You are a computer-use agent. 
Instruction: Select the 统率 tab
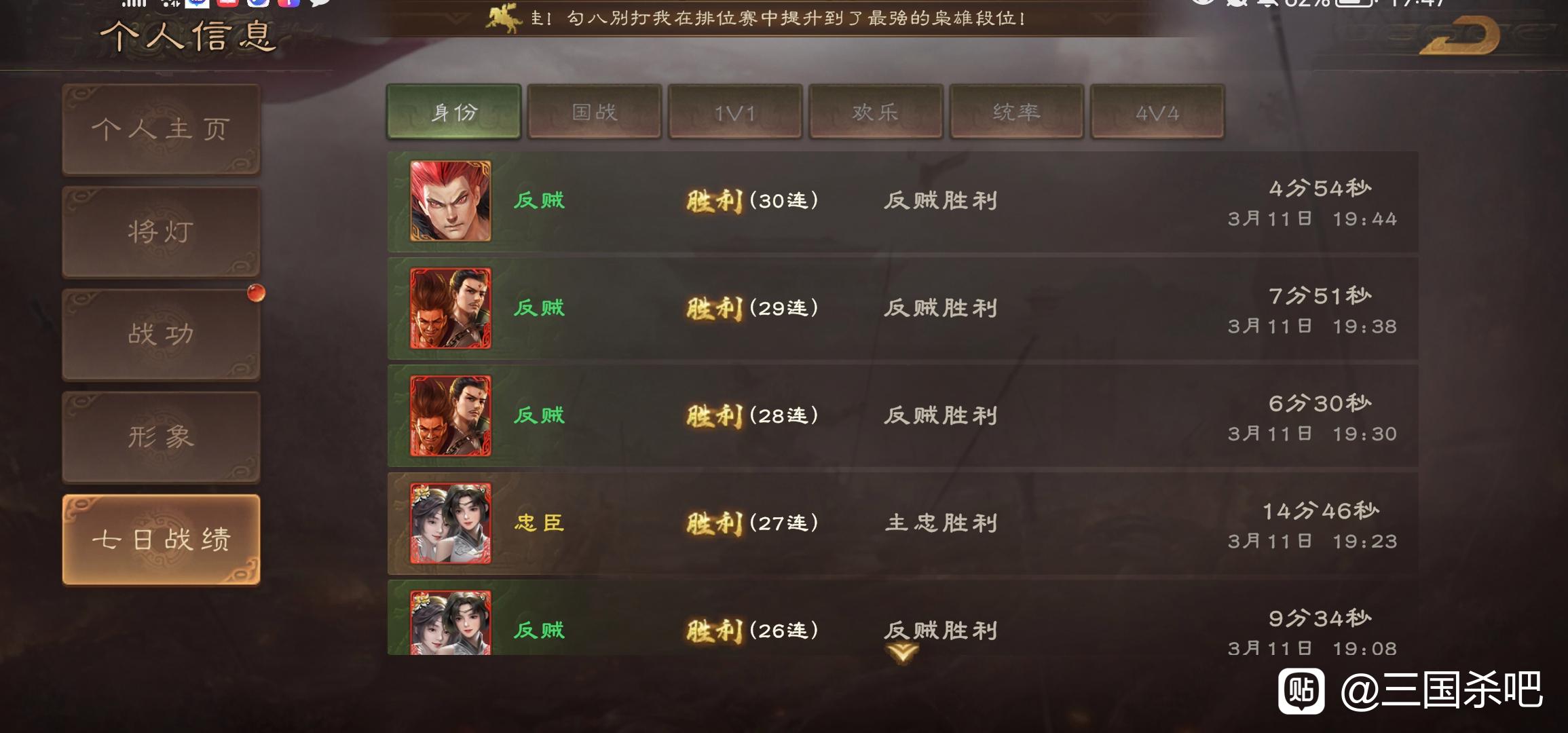click(x=1016, y=112)
